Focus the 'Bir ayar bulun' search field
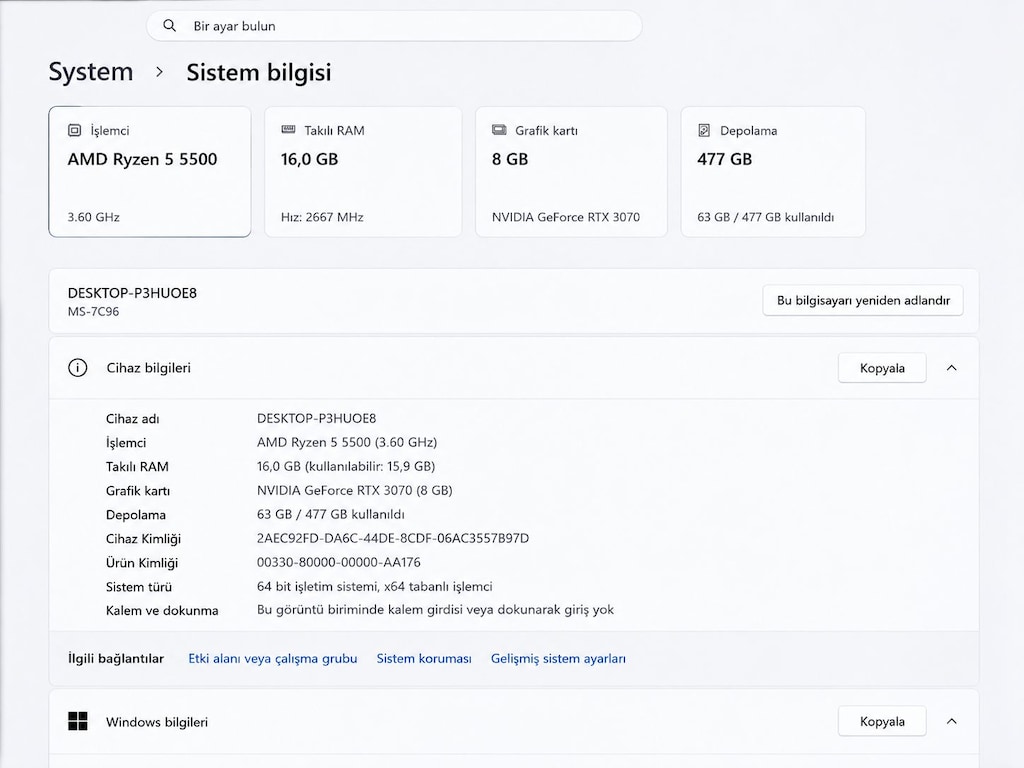Image resolution: width=1024 pixels, height=768 pixels. 394,26
